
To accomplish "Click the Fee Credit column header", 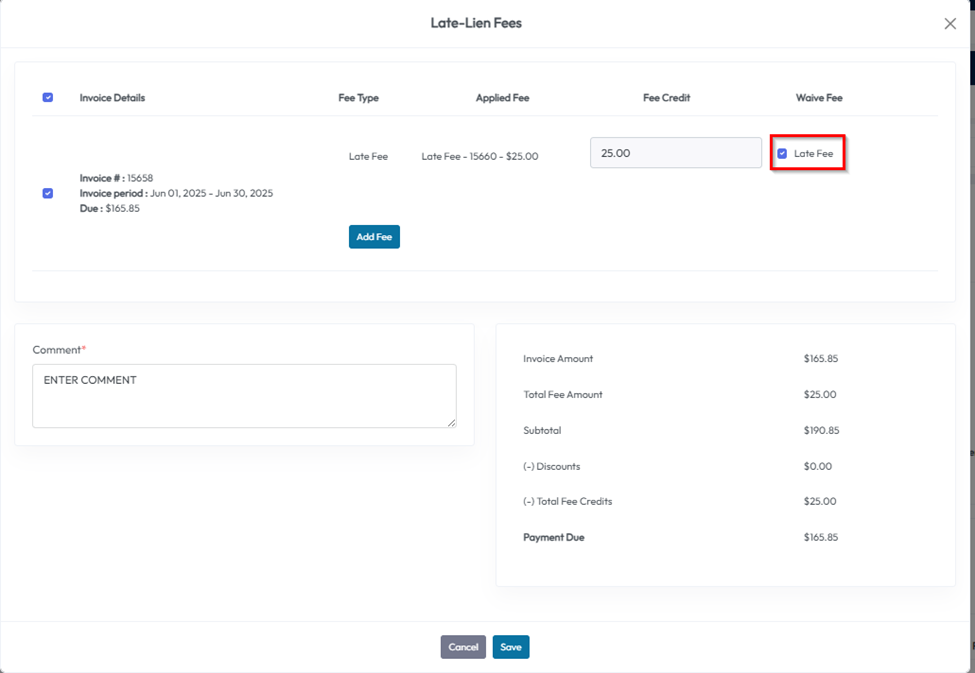I will click(x=666, y=98).
